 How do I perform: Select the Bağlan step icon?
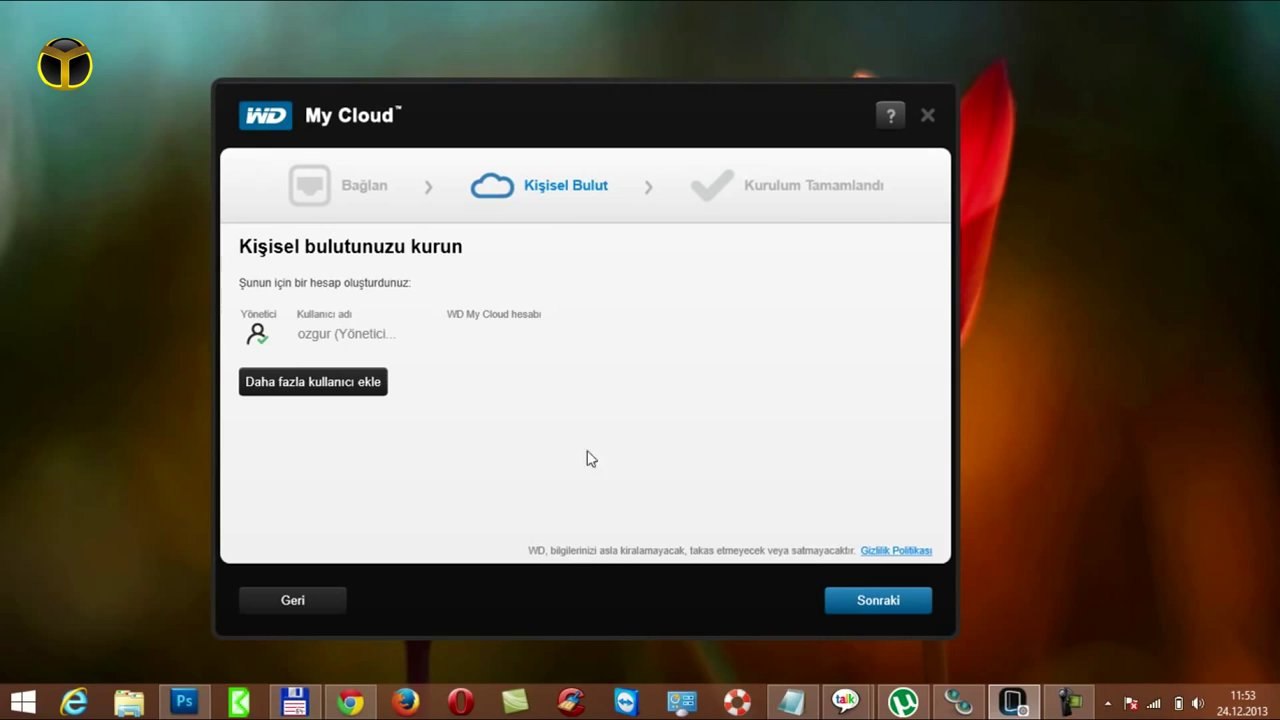tap(310, 186)
